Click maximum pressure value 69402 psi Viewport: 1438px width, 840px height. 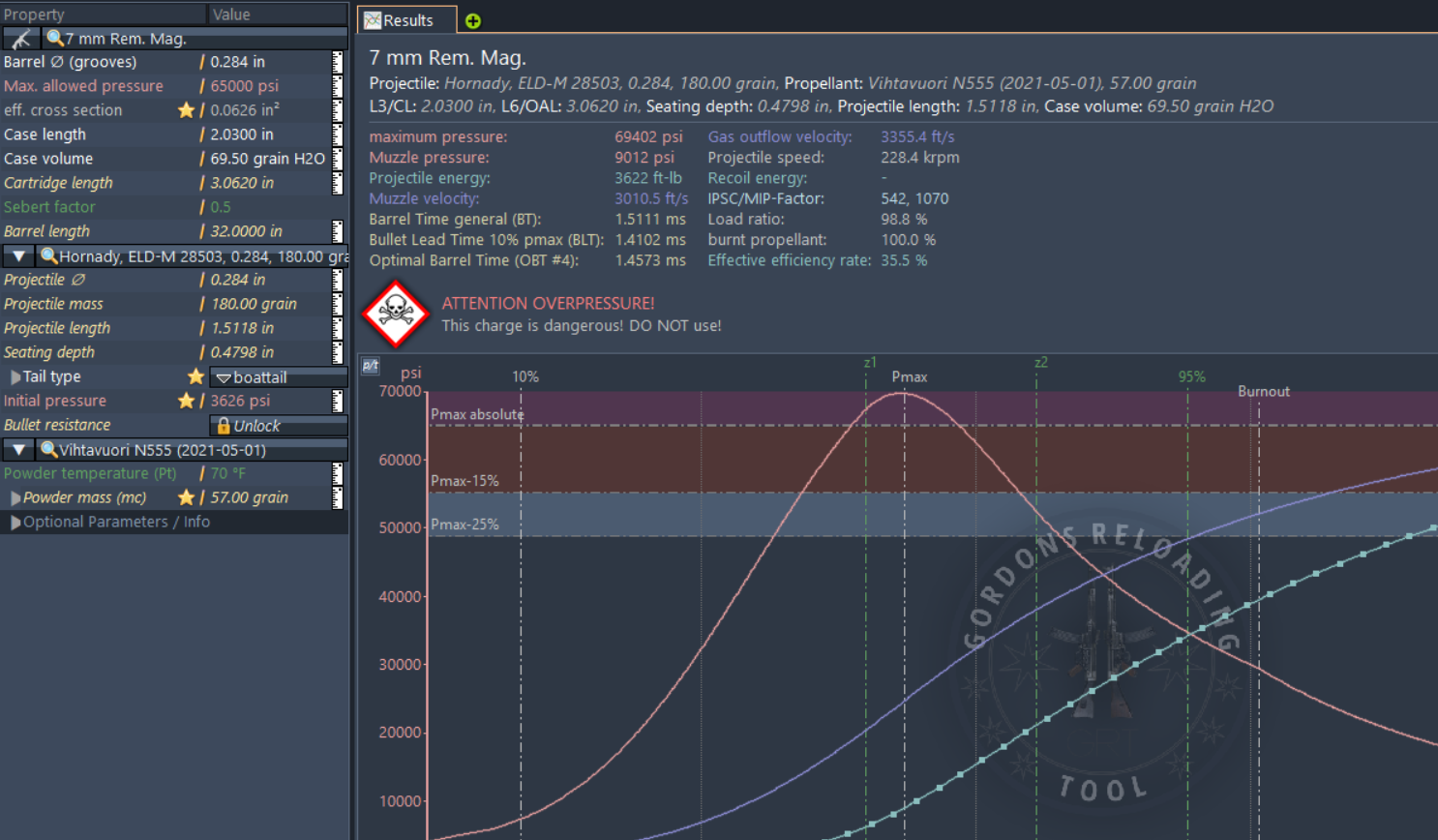click(x=648, y=136)
